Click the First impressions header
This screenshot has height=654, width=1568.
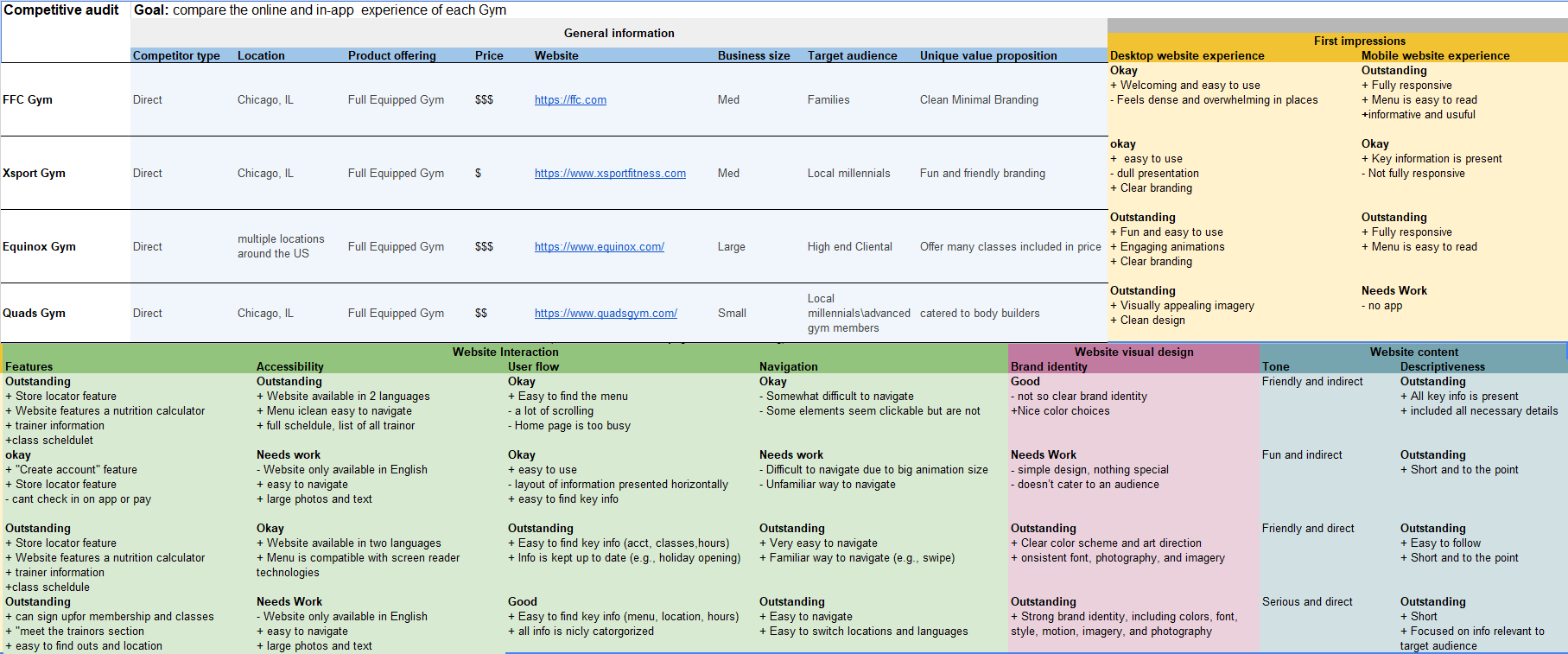click(1359, 41)
